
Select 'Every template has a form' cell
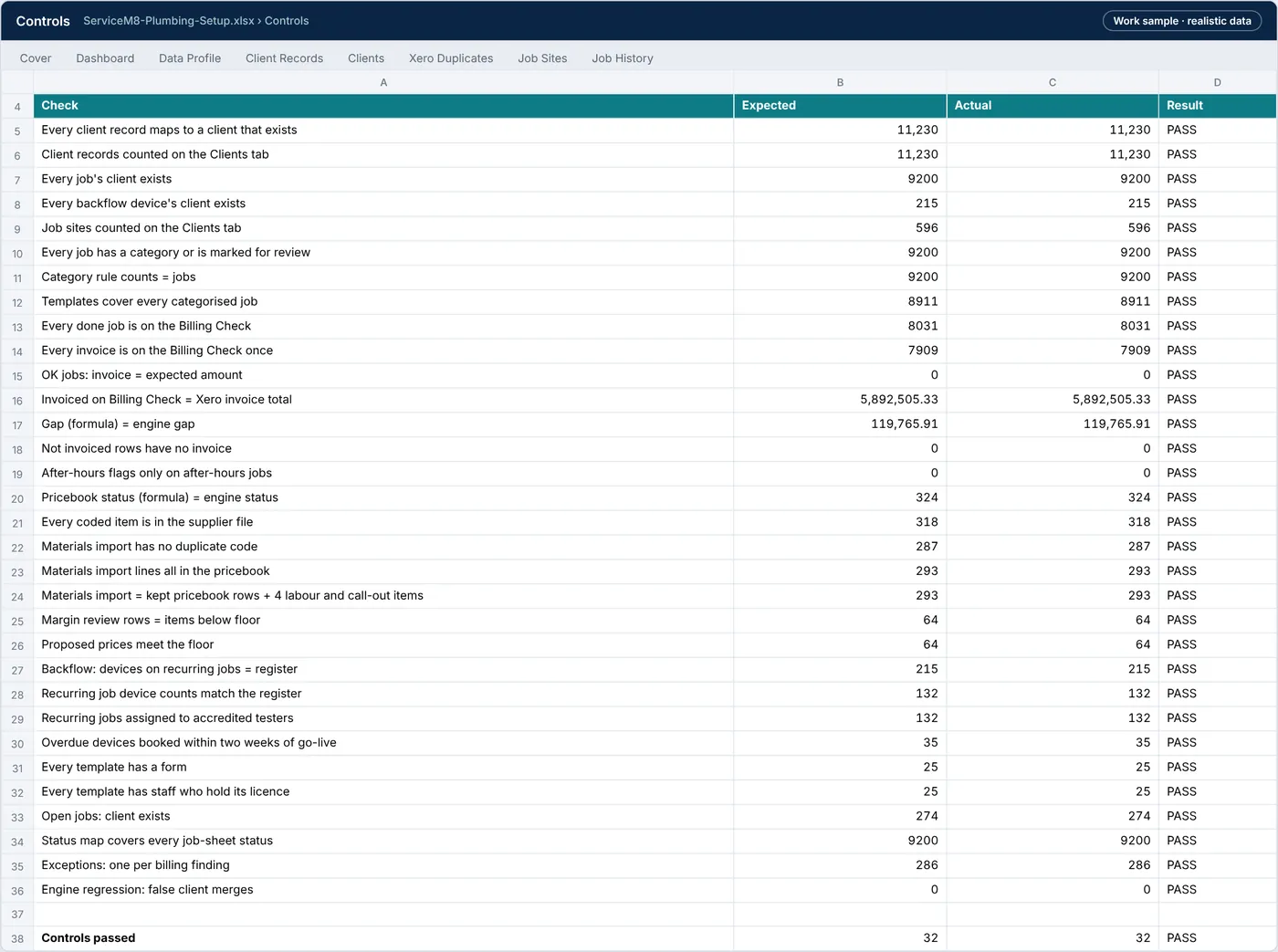[x=383, y=768]
